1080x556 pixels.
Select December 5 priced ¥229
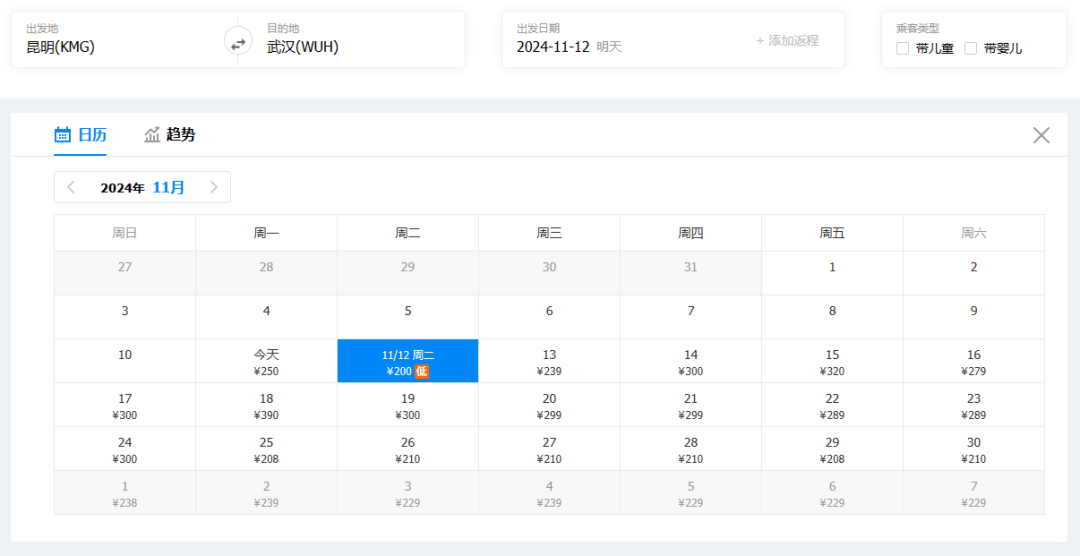[x=691, y=493]
